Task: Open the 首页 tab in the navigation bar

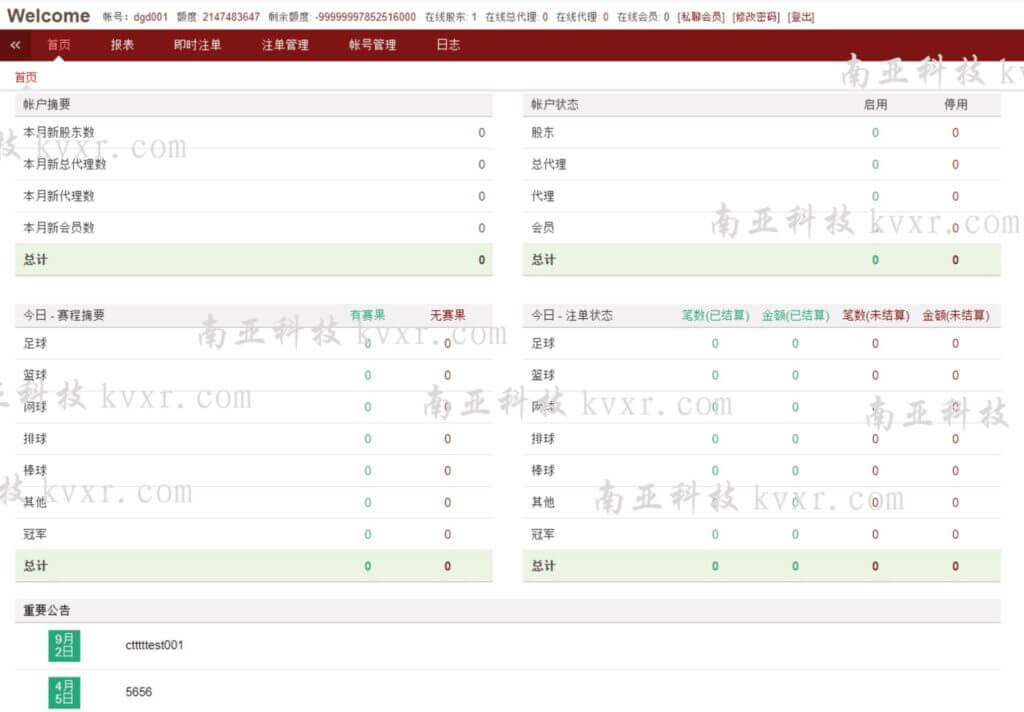Action: pos(59,45)
